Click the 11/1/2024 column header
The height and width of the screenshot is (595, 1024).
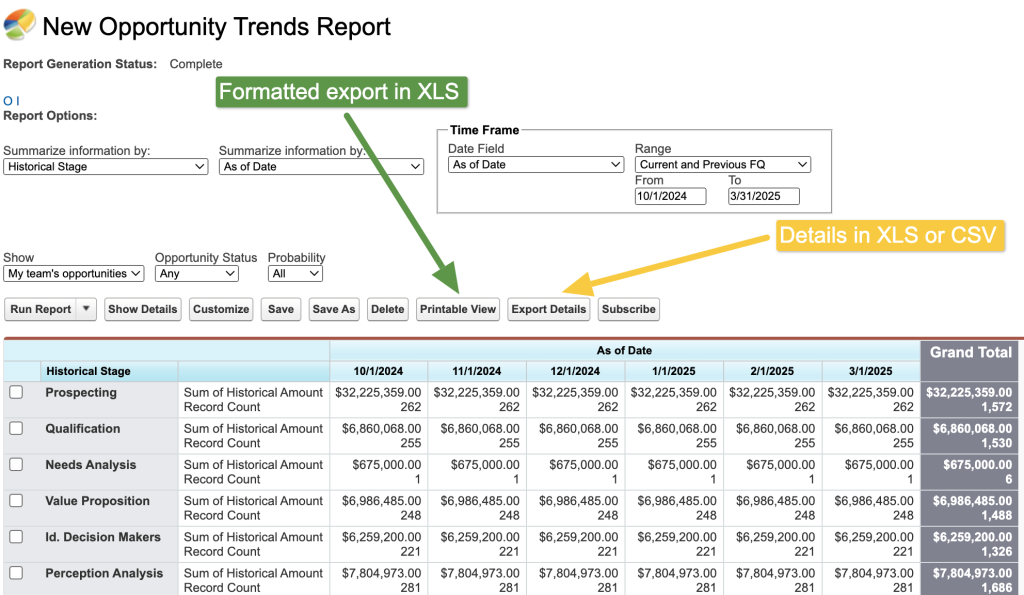pyautogui.click(x=477, y=371)
